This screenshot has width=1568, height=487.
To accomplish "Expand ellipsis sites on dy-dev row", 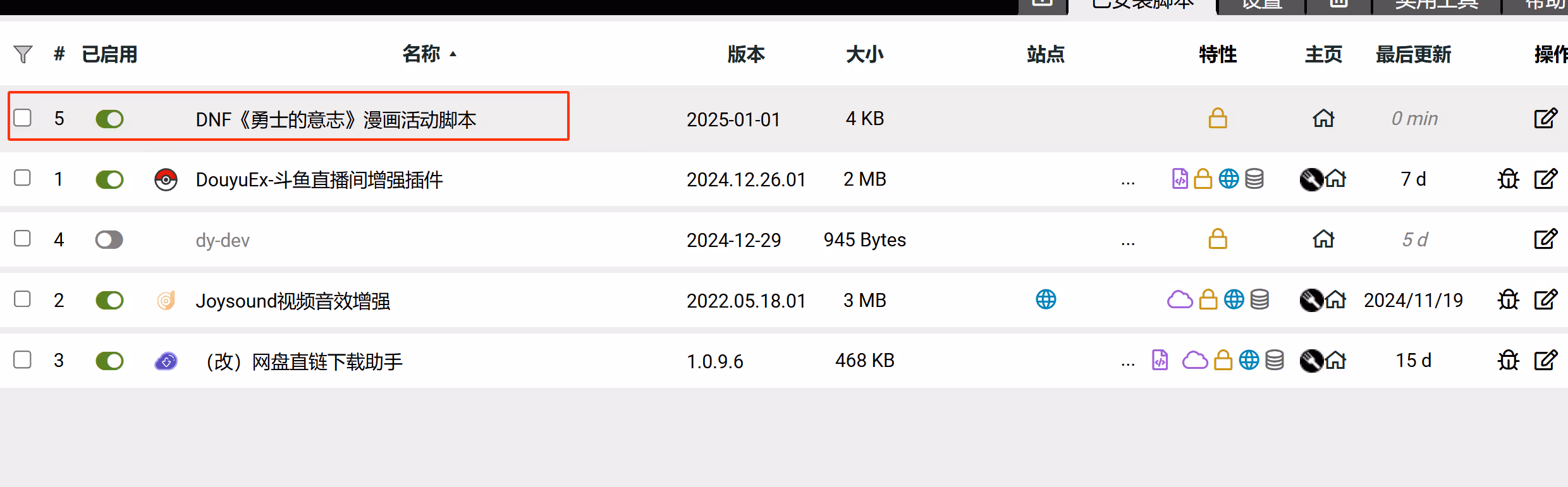I will tap(1128, 243).
